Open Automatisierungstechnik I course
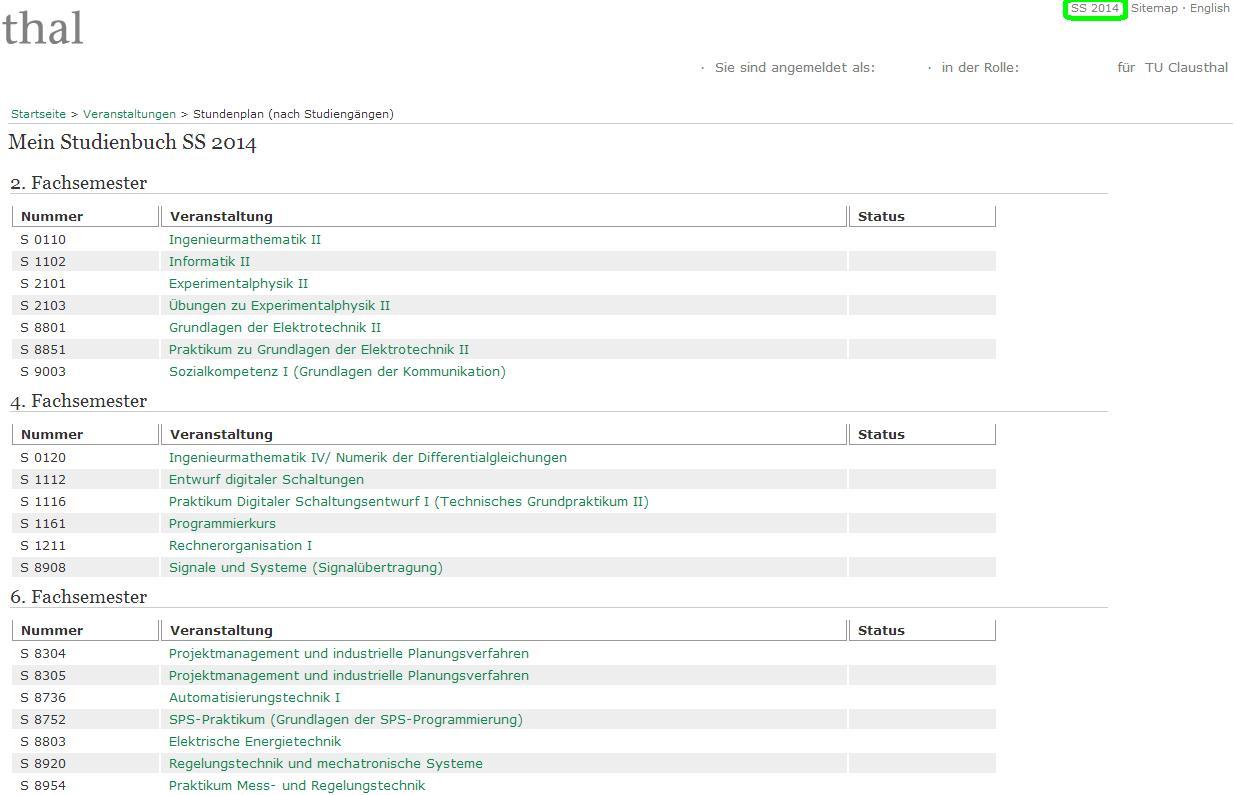Screen dimensions: 1237x795 tap(254, 698)
